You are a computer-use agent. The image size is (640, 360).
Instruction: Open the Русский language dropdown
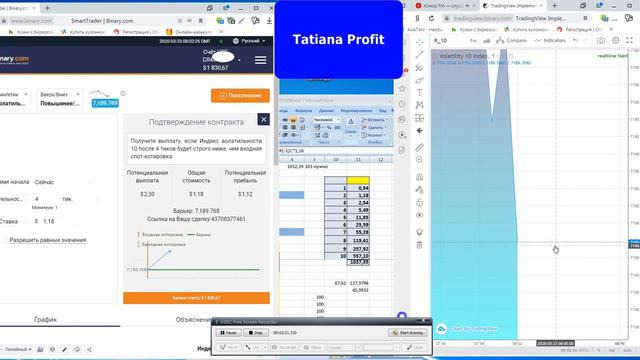point(249,41)
